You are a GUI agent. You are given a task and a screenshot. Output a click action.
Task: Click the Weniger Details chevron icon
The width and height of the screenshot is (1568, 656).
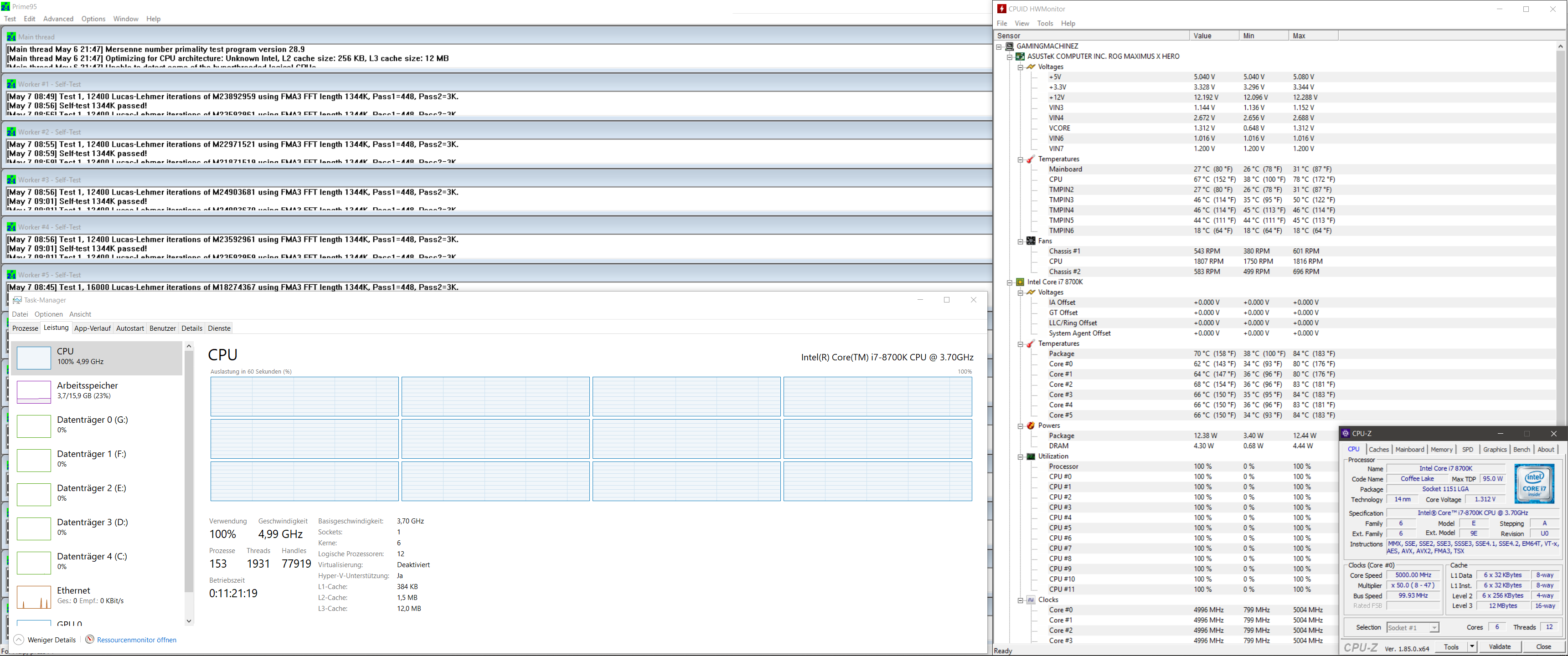tap(19, 640)
